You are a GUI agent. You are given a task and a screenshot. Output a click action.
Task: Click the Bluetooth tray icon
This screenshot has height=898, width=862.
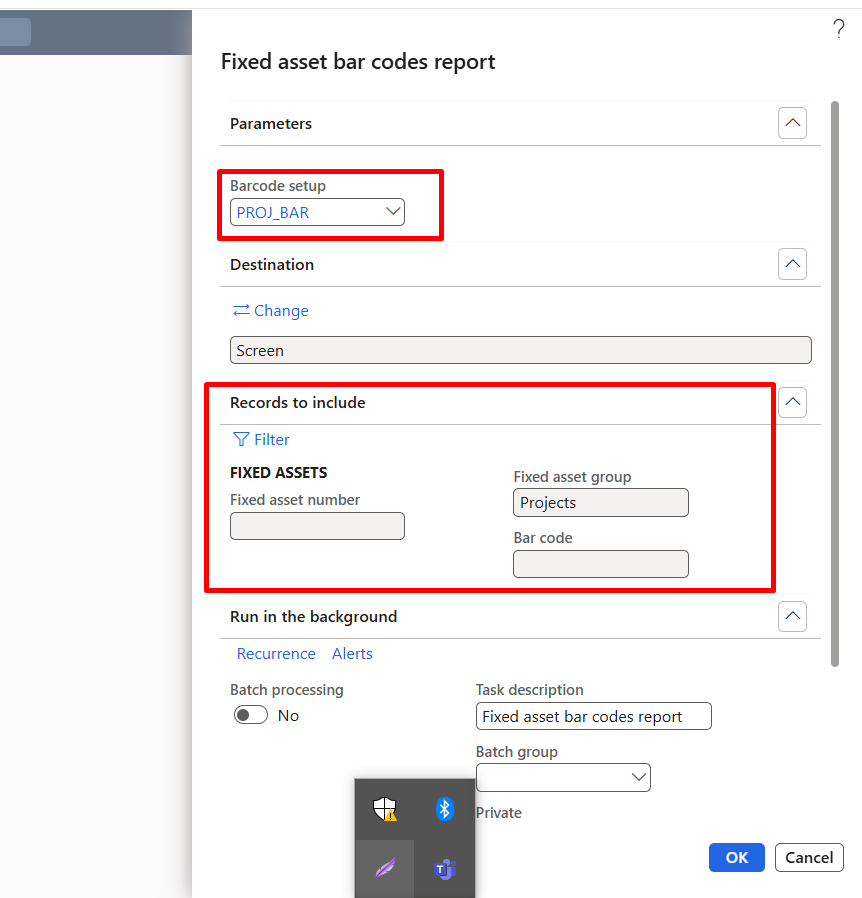[445, 809]
